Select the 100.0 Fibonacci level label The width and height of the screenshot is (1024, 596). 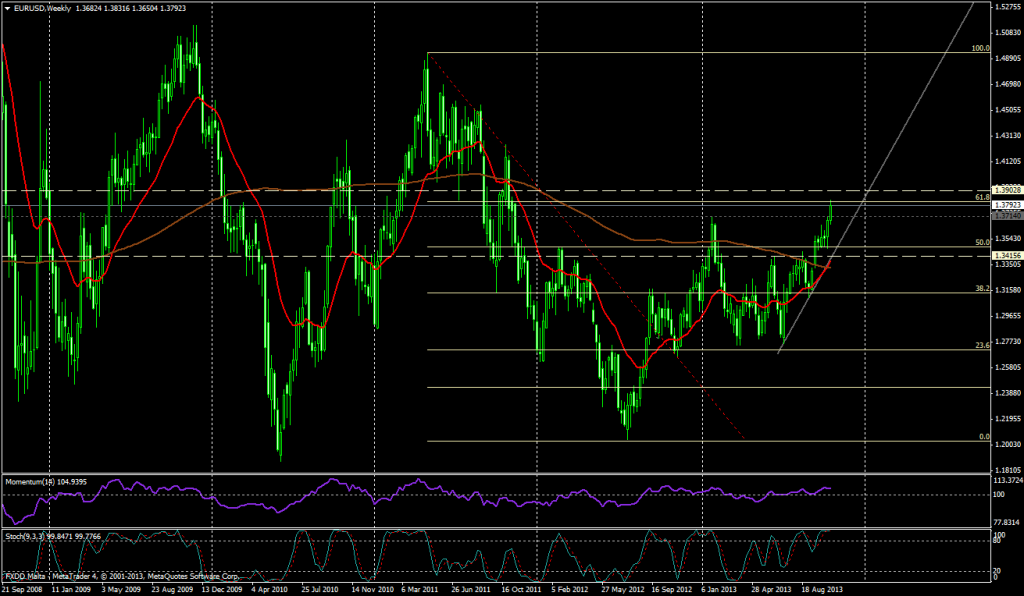pyautogui.click(x=979, y=47)
